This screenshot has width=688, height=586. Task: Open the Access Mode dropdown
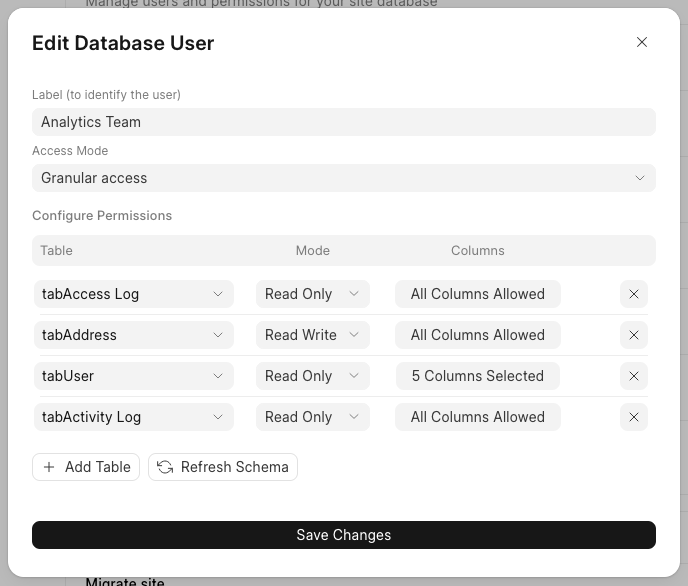pos(343,178)
